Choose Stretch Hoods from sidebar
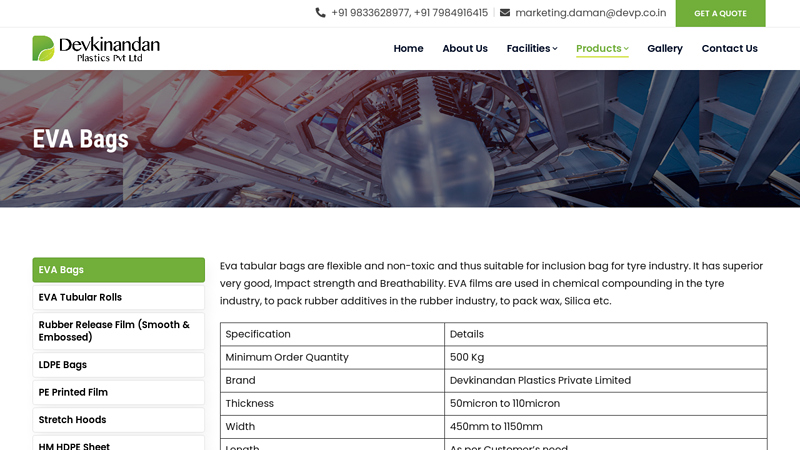The width and height of the screenshot is (800, 450). [118, 420]
